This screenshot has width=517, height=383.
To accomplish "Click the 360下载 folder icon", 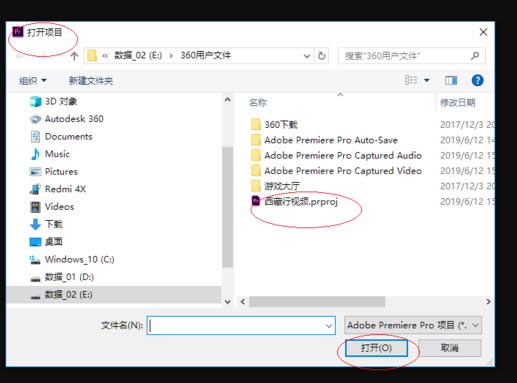I will click(x=256, y=124).
